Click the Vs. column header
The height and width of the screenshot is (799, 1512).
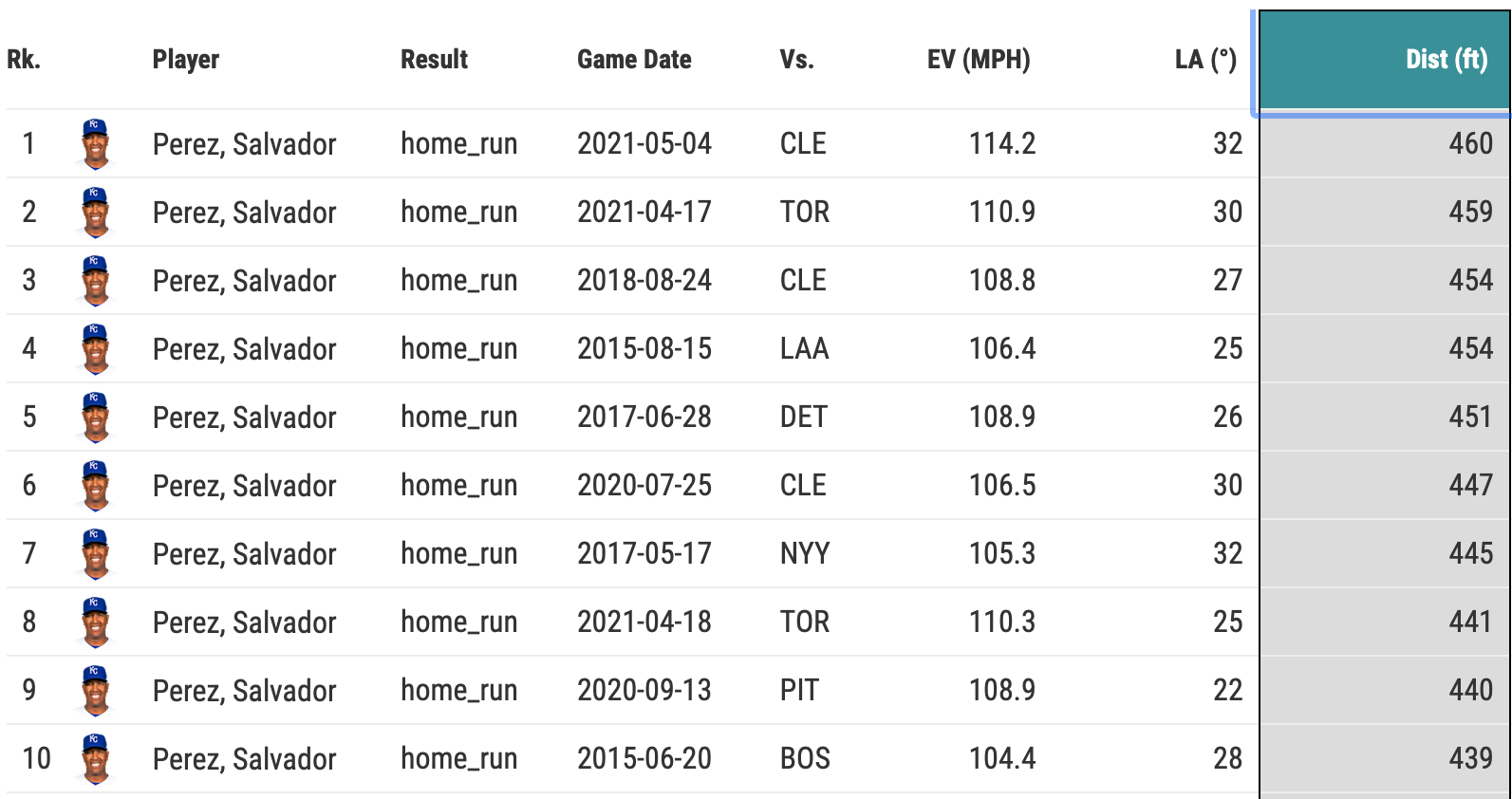pyautogui.click(x=796, y=60)
